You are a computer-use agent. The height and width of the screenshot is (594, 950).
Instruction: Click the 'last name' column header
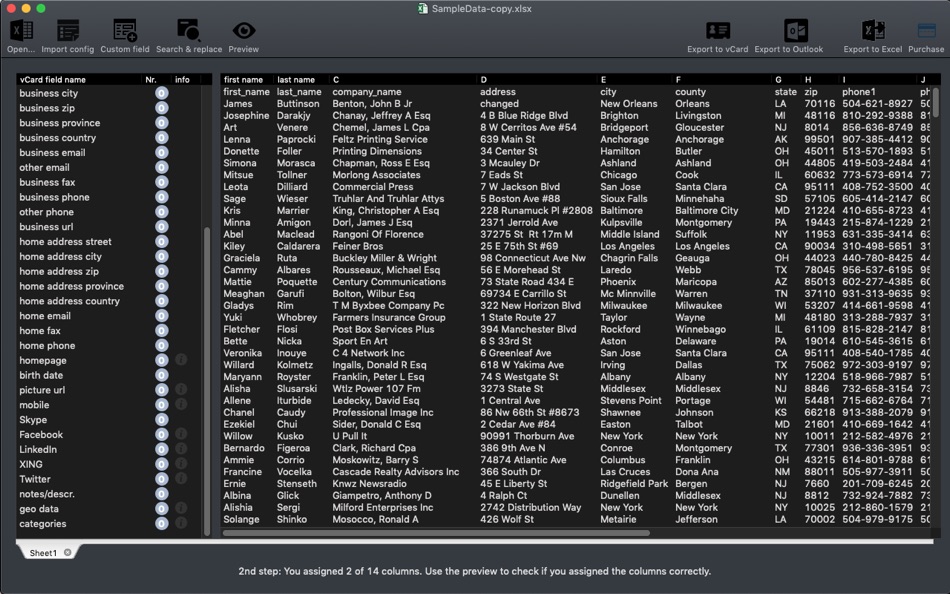coord(301,79)
